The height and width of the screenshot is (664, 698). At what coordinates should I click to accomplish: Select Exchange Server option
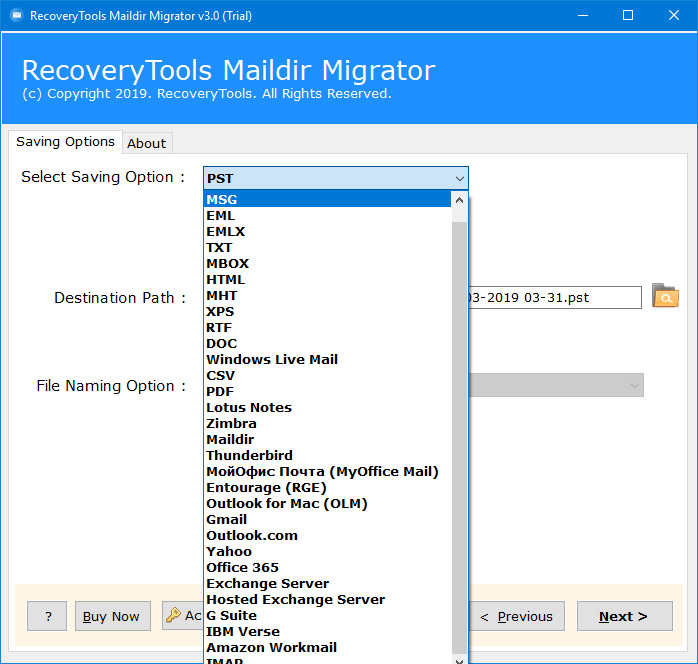point(328,584)
